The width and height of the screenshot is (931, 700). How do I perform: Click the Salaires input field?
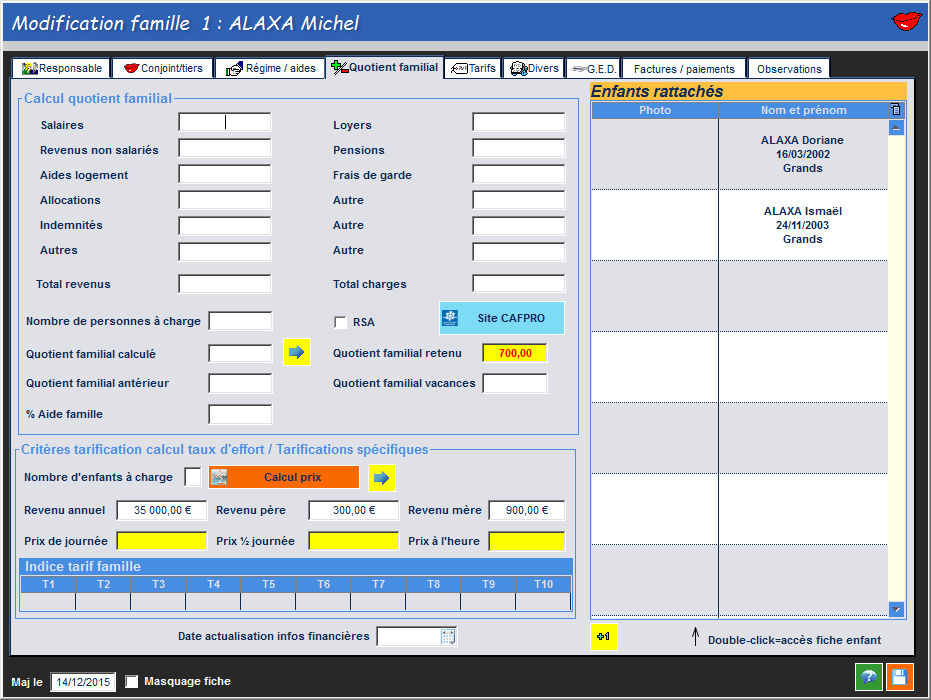[224, 123]
